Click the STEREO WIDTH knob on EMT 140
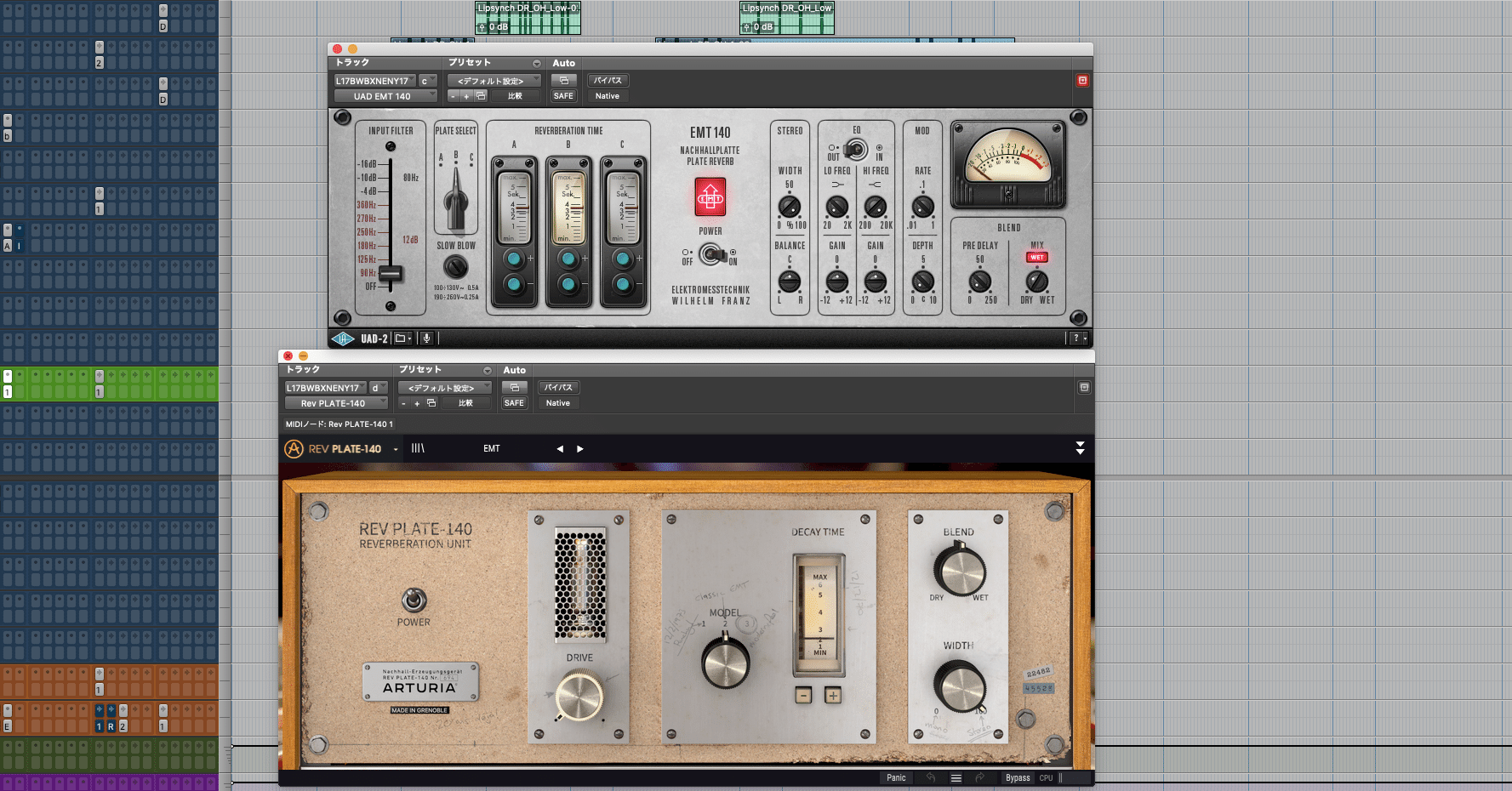Image resolution: width=1512 pixels, height=791 pixels. click(x=790, y=207)
